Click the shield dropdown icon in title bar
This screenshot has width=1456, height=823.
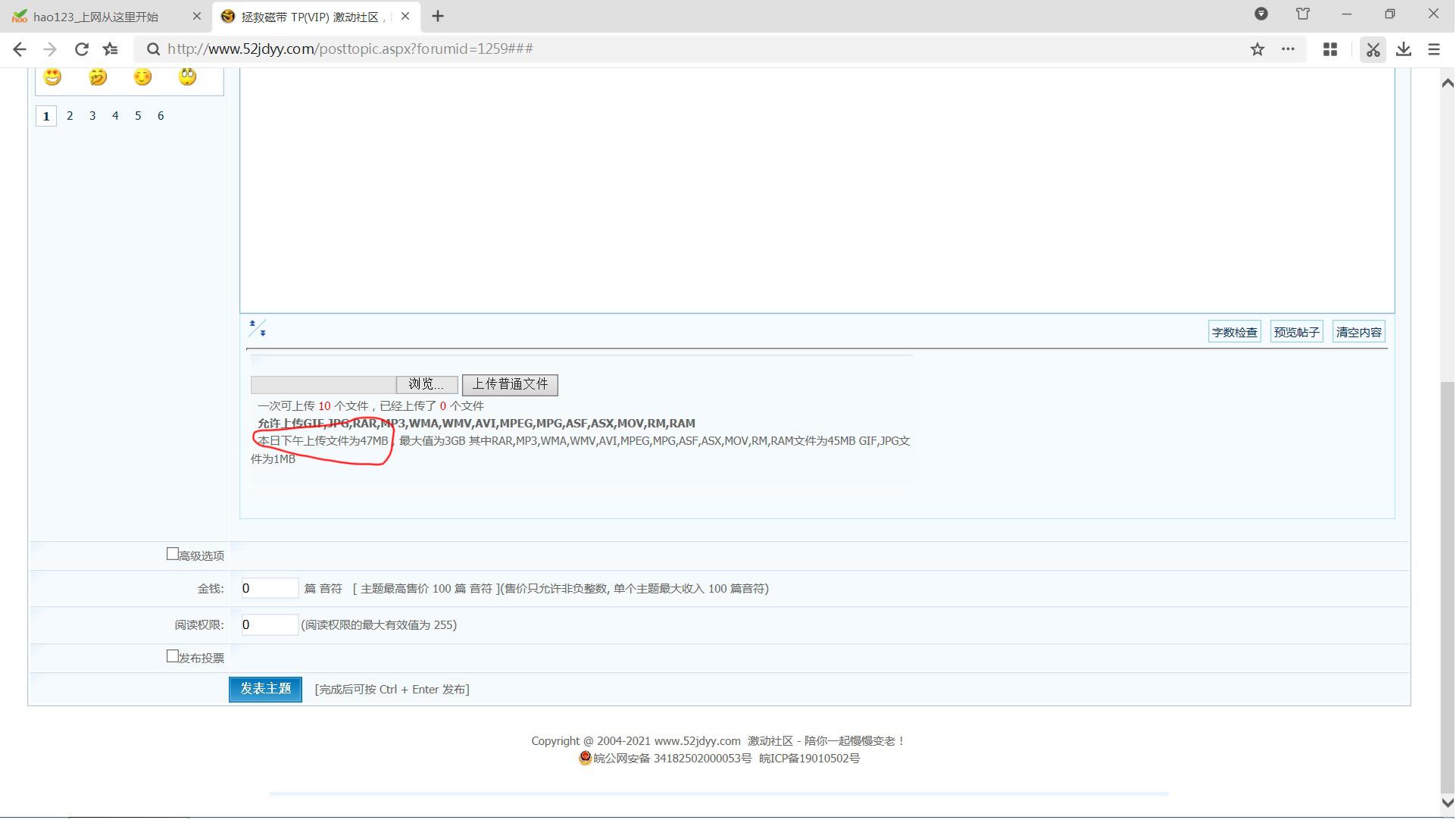(x=1261, y=14)
